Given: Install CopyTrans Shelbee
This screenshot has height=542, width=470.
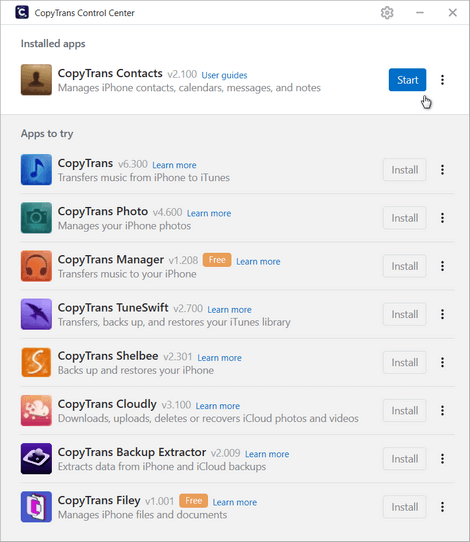Looking at the screenshot, I should (405, 362).
